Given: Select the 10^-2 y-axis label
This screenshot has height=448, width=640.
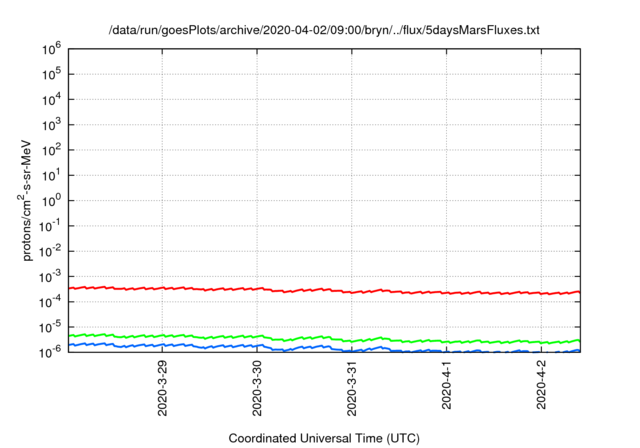Looking at the screenshot, I should (50, 252).
